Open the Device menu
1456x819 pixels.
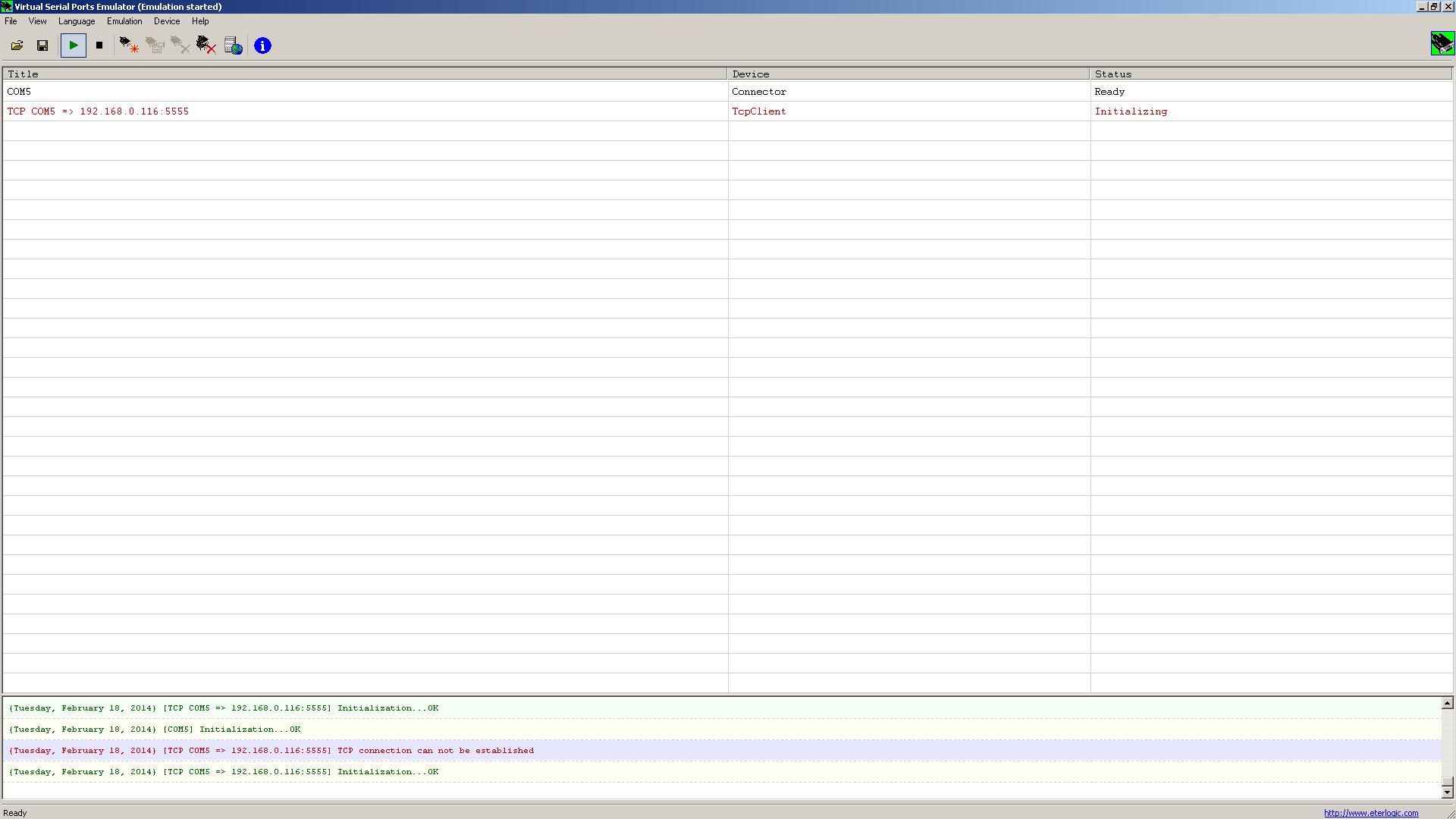[x=166, y=21]
